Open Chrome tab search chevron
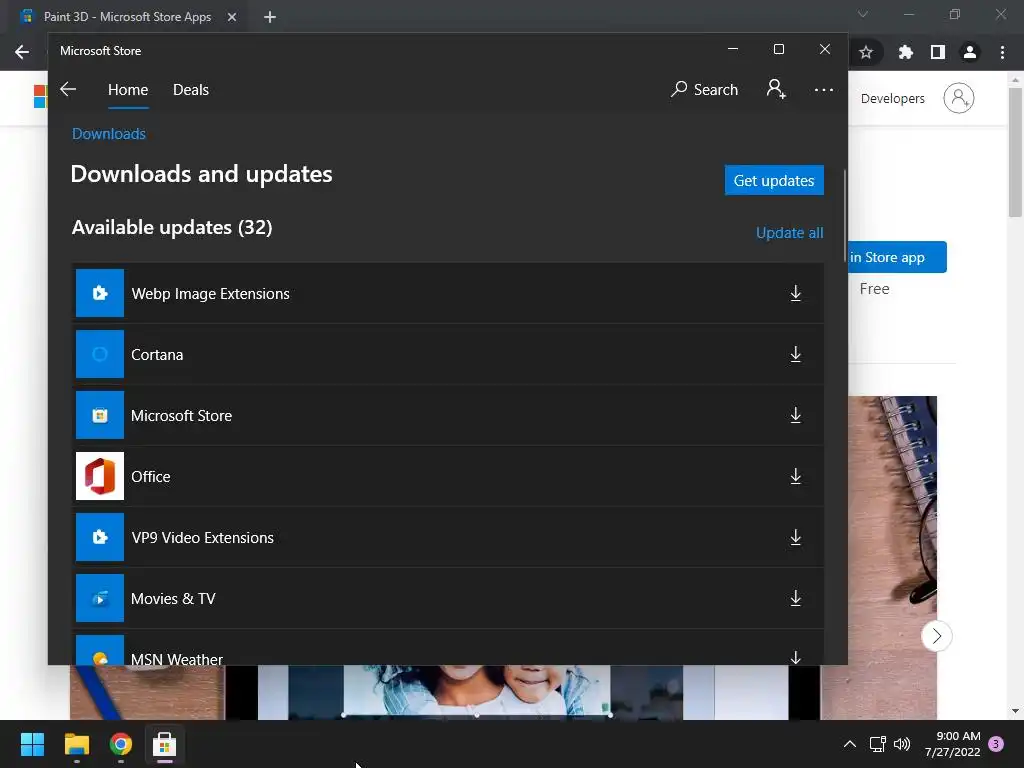 click(863, 14)
